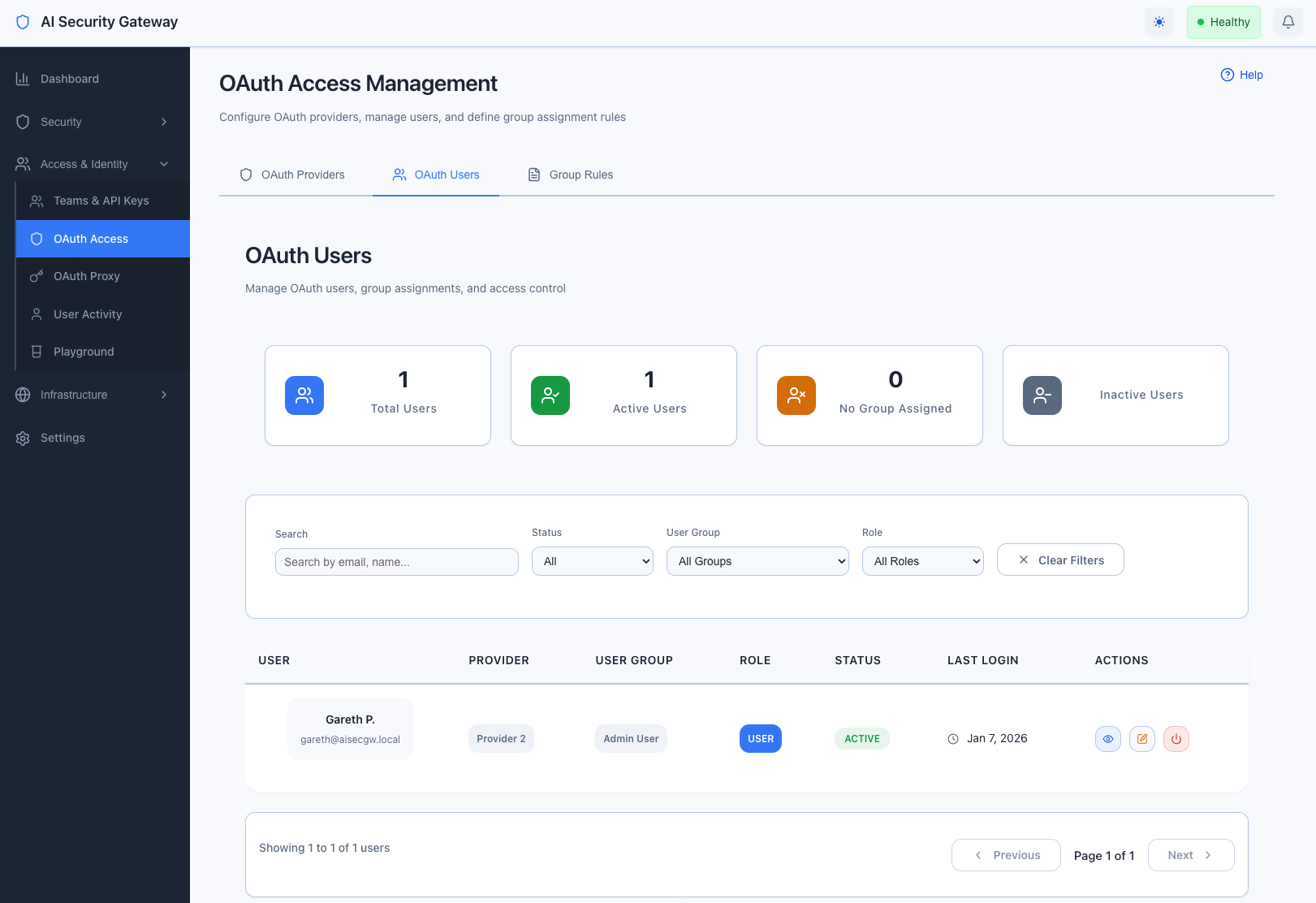Open OAuth Proxy settings
1316x903 pixels.
84,276
